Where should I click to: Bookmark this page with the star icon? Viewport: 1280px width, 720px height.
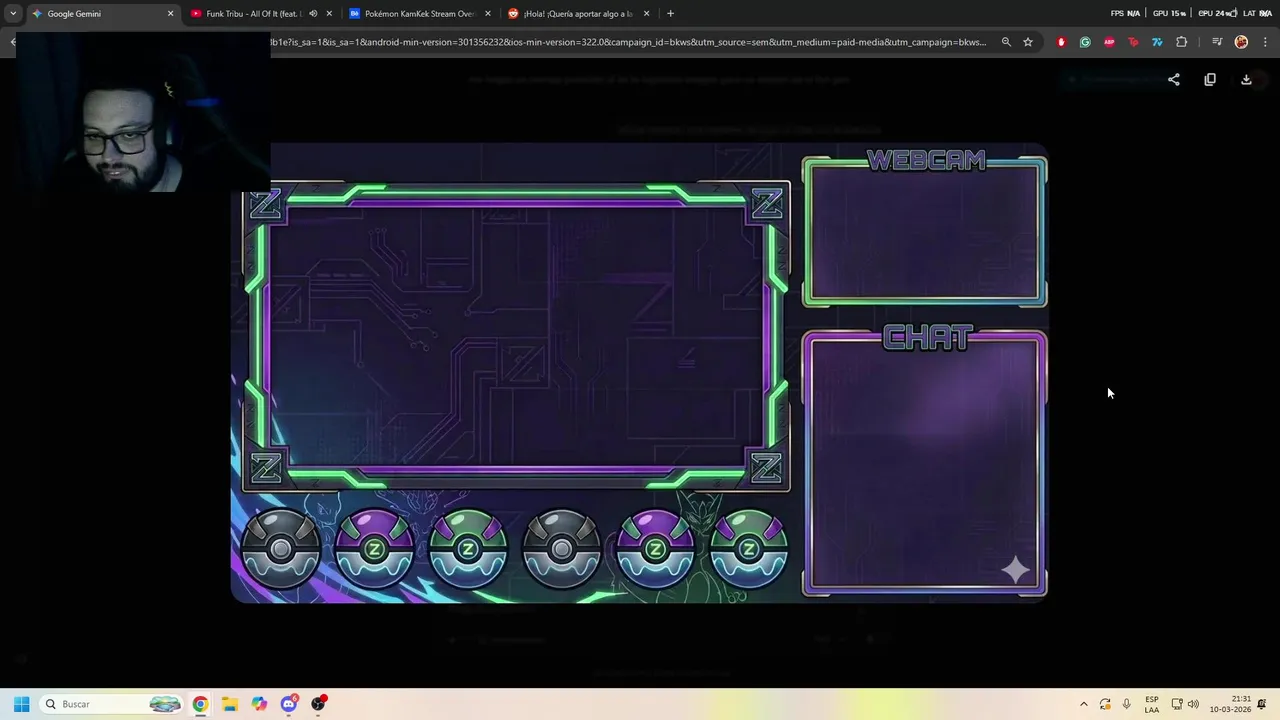click(1028, 42)
